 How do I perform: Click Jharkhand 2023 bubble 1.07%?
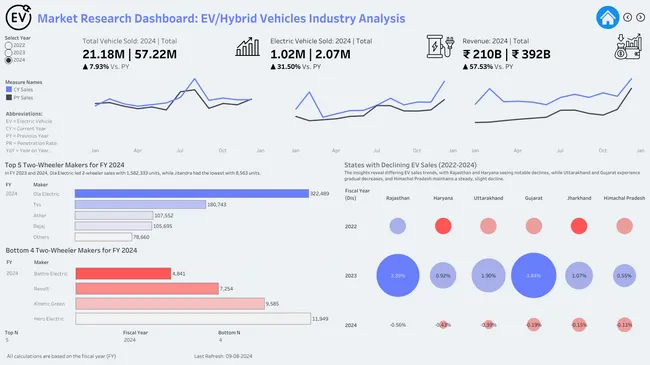point(579,275)
